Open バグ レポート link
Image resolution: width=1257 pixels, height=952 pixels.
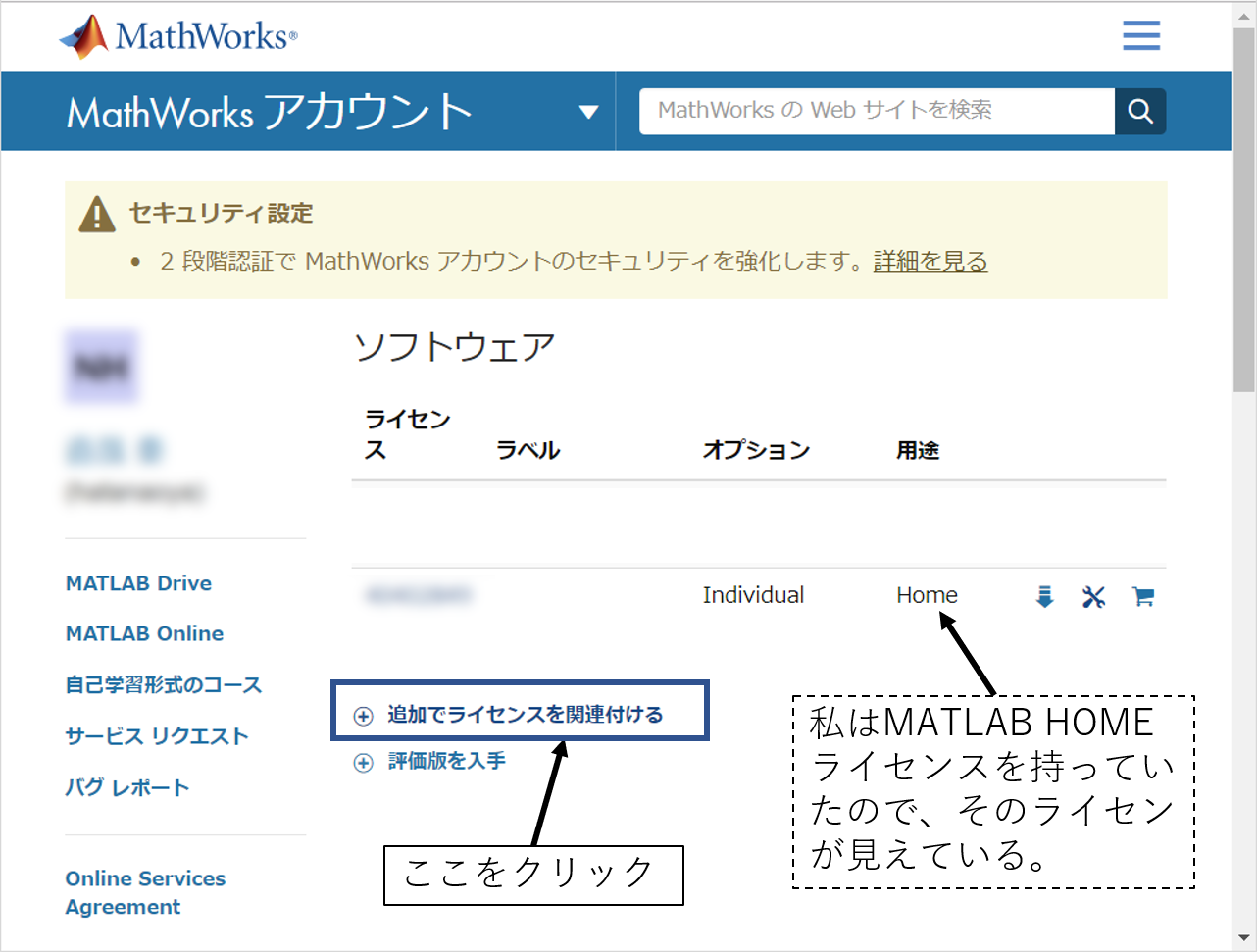point(127,787)
